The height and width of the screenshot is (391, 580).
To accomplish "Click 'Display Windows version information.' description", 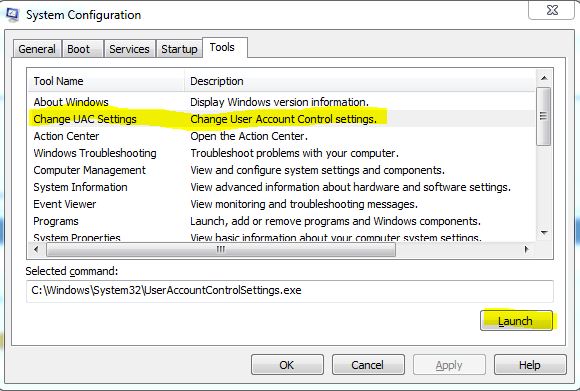I will [x=279, y=102].
